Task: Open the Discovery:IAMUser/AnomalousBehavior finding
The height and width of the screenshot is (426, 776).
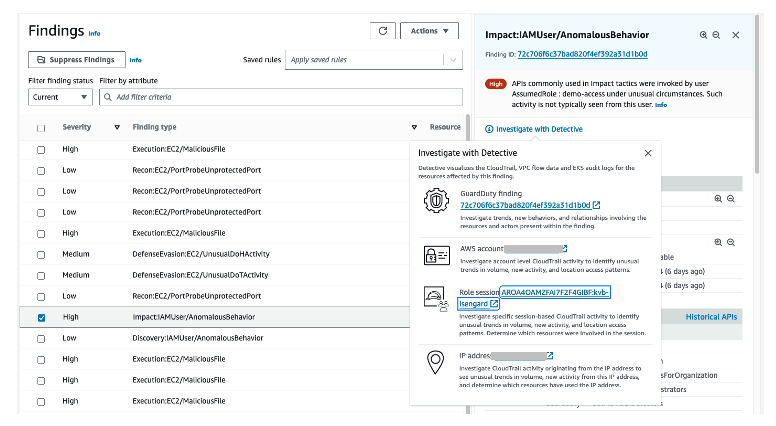Action: pyautogui.click(x=197, y=338)
